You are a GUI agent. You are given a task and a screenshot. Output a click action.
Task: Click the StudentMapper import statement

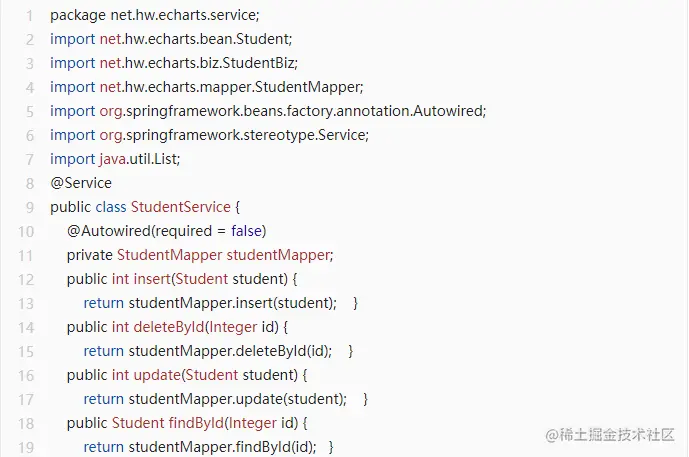click(206, 87)
